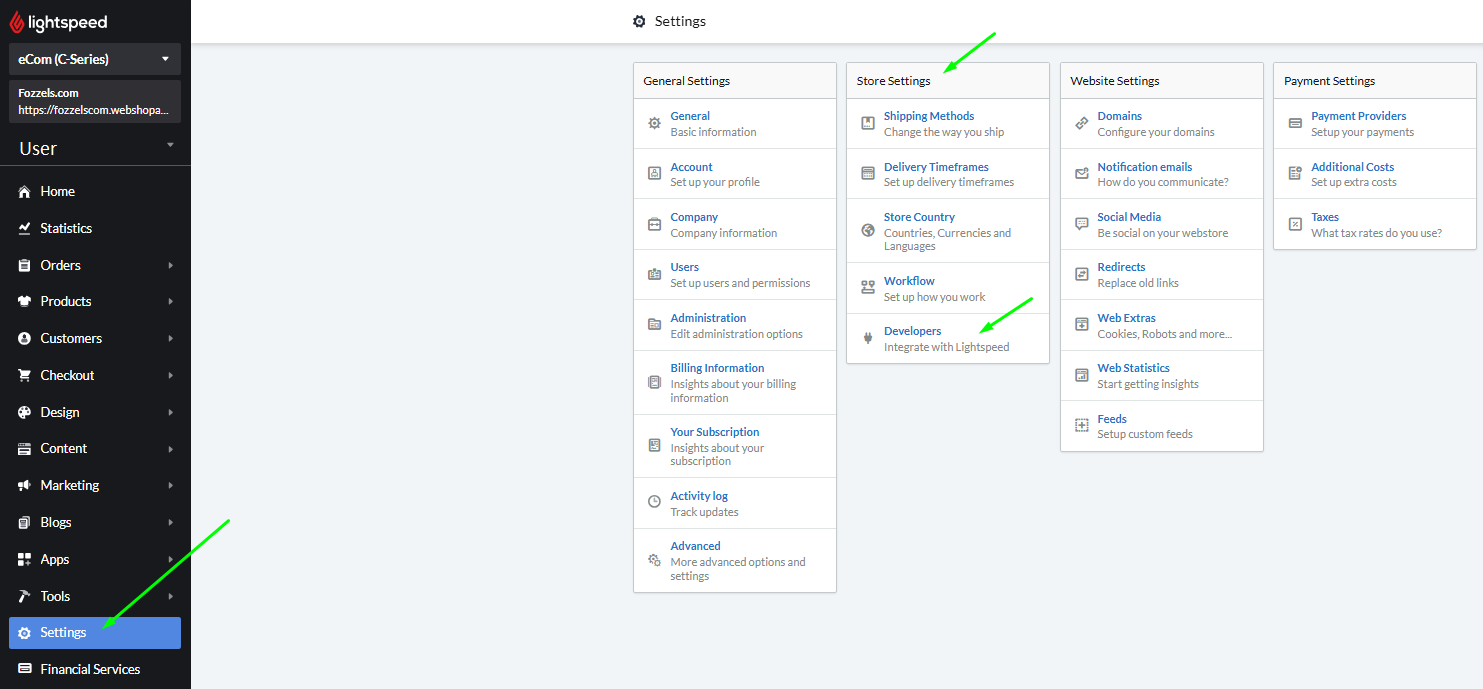Open the Billing Information link

point(717,368)
